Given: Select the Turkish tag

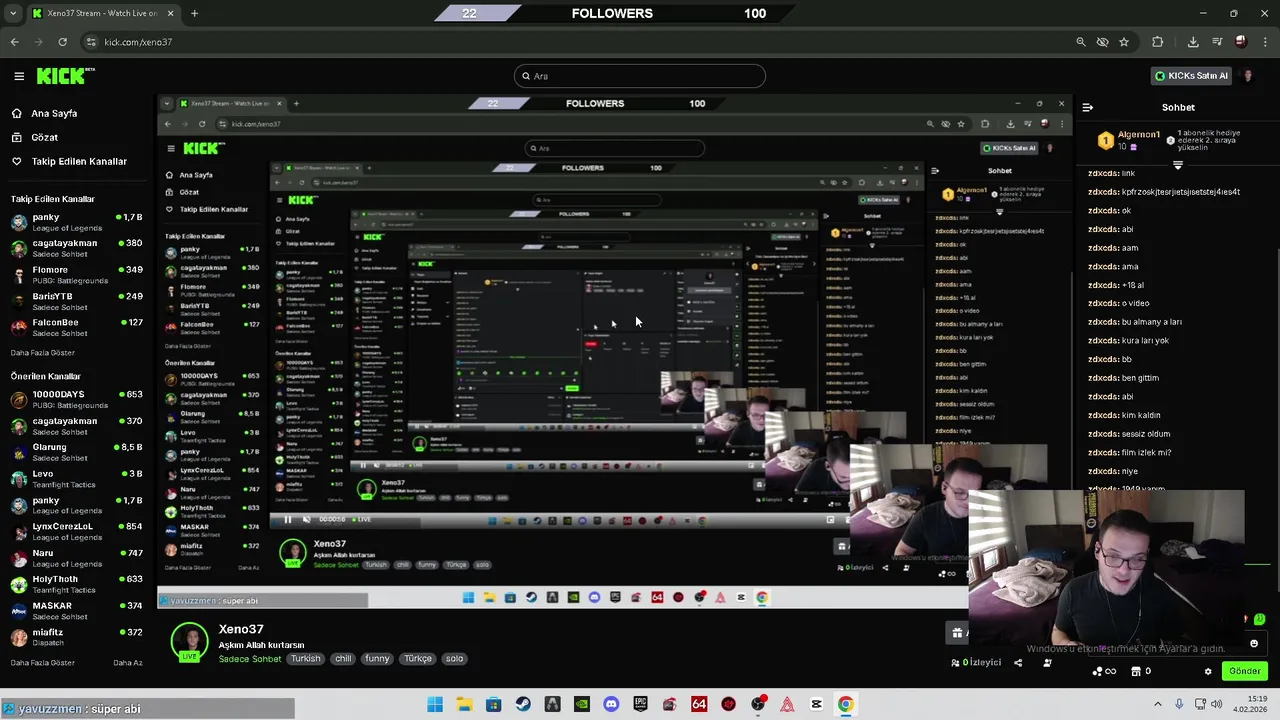Looking at the screenshot, I should click(x=306, y=659).
